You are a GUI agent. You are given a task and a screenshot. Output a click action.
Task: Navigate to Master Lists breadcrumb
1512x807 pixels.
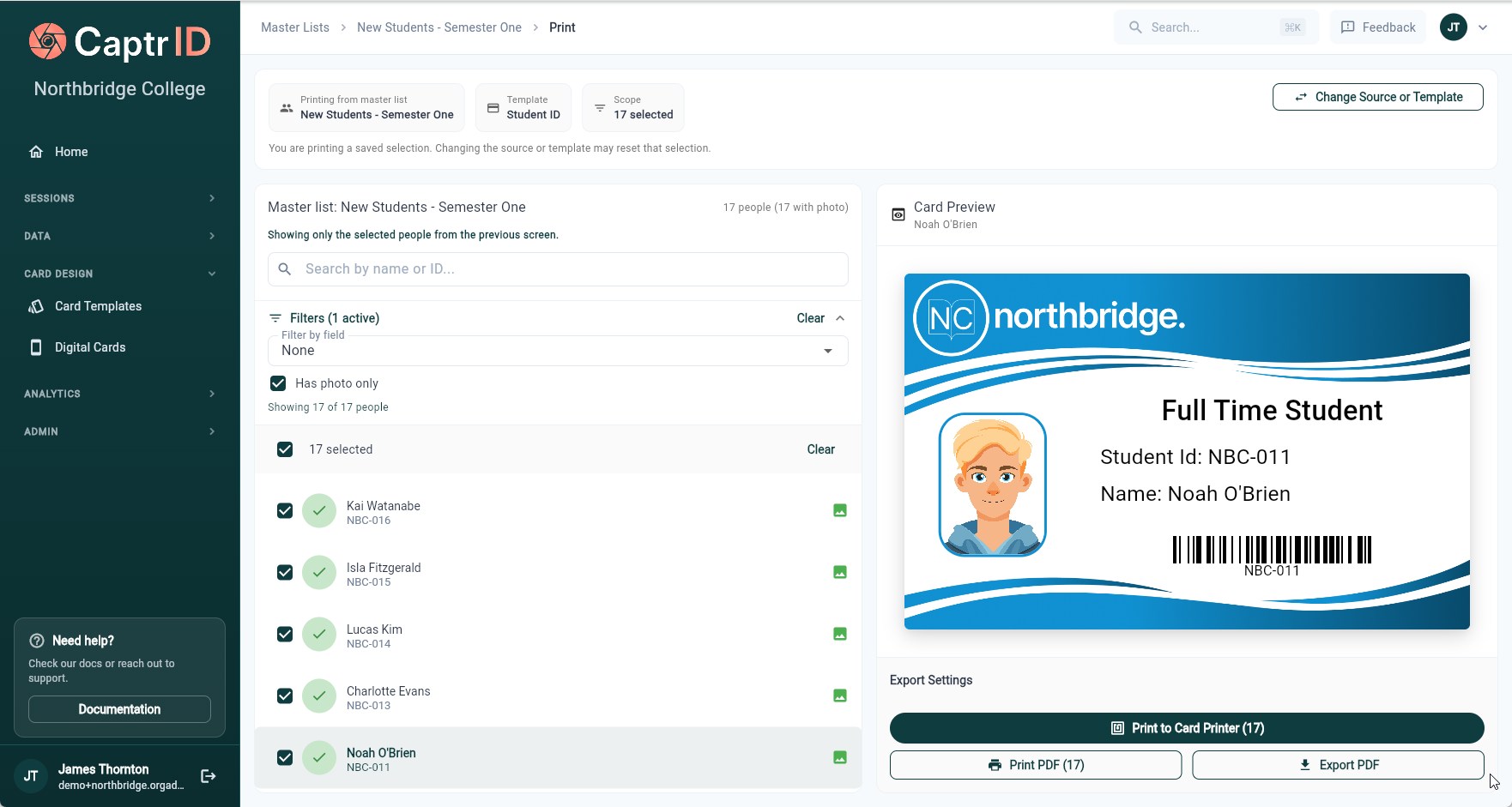click(294, 27)
